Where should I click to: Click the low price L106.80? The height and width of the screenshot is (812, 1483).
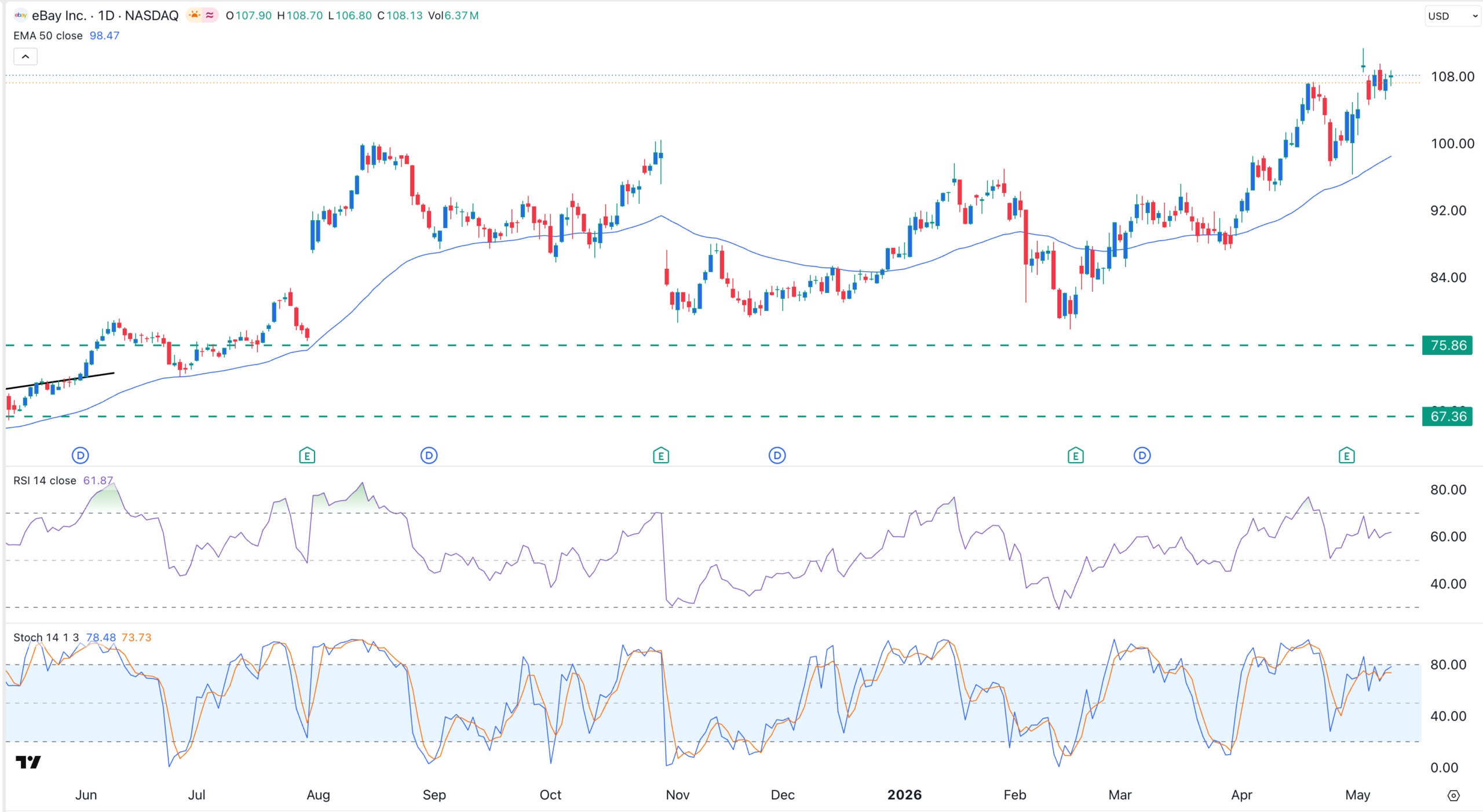tap(350, 16)
